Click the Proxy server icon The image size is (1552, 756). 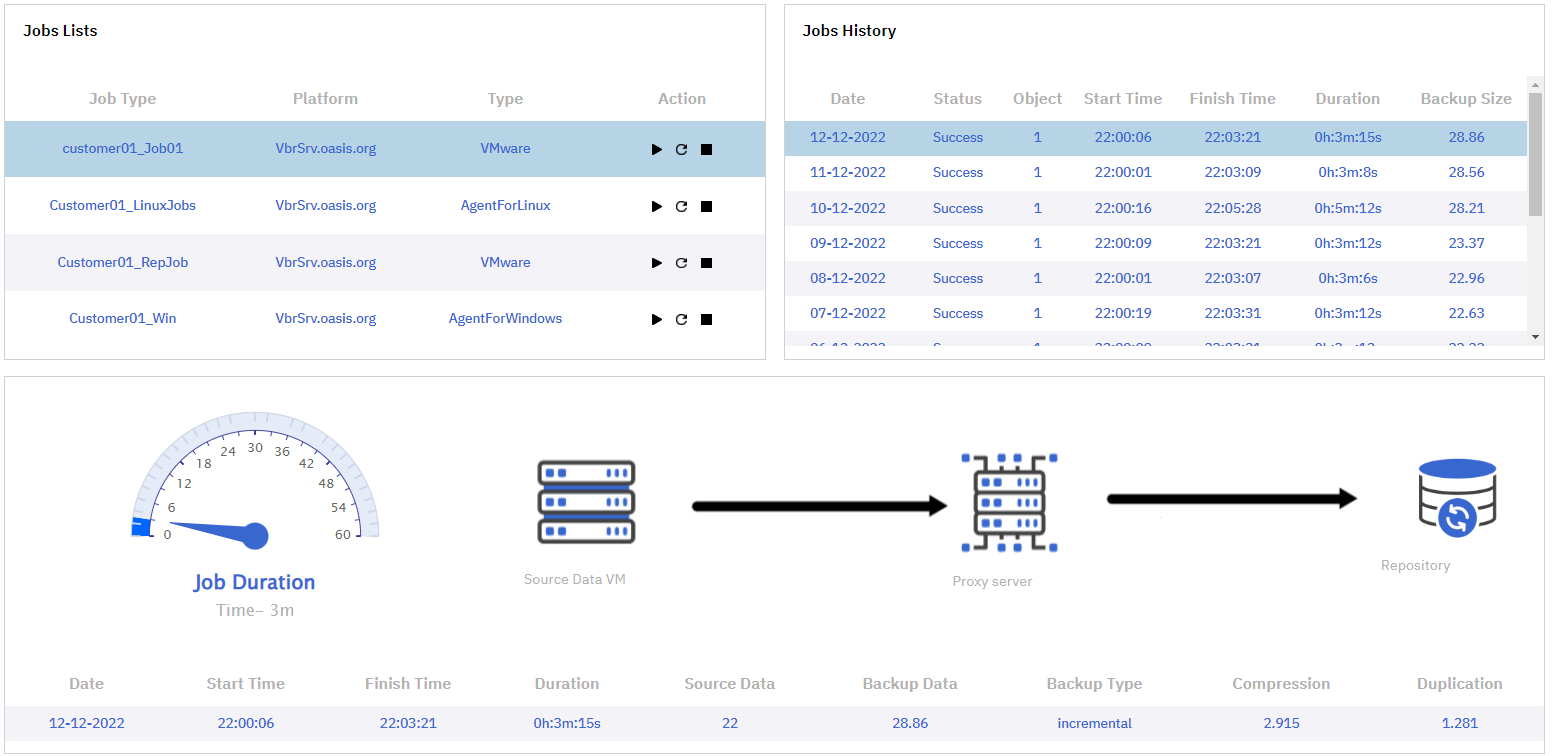(x=1009, y=503)
